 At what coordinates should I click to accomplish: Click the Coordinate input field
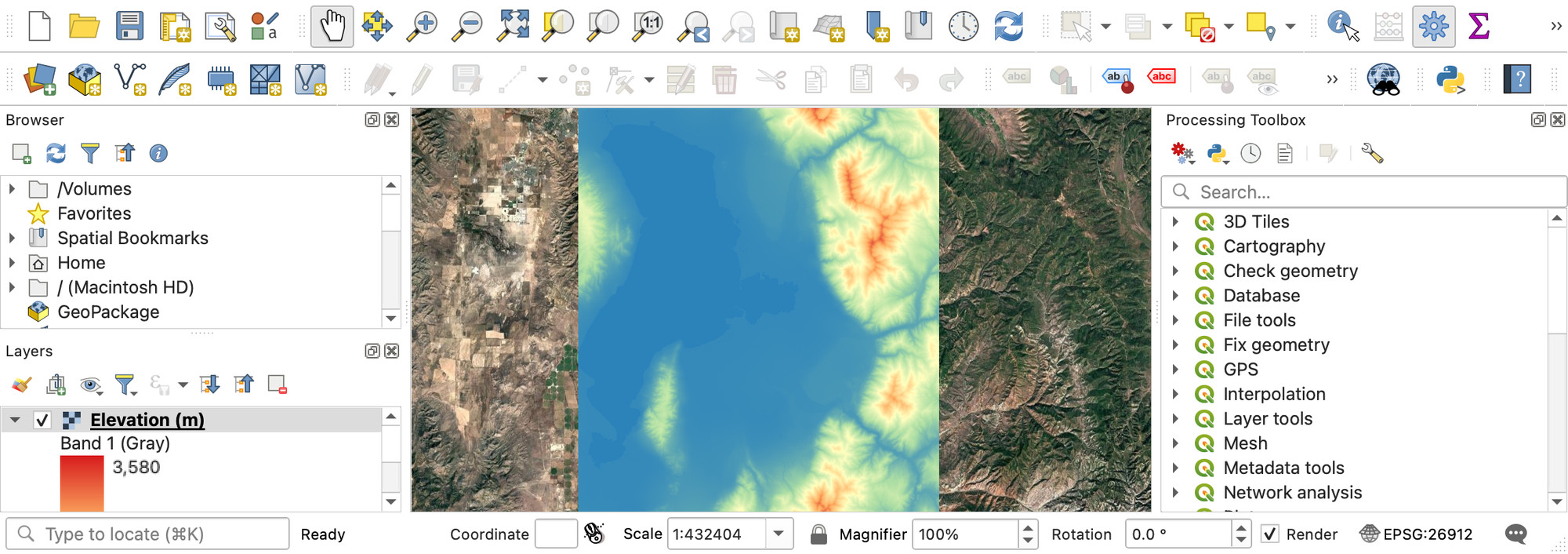(556, 534)
